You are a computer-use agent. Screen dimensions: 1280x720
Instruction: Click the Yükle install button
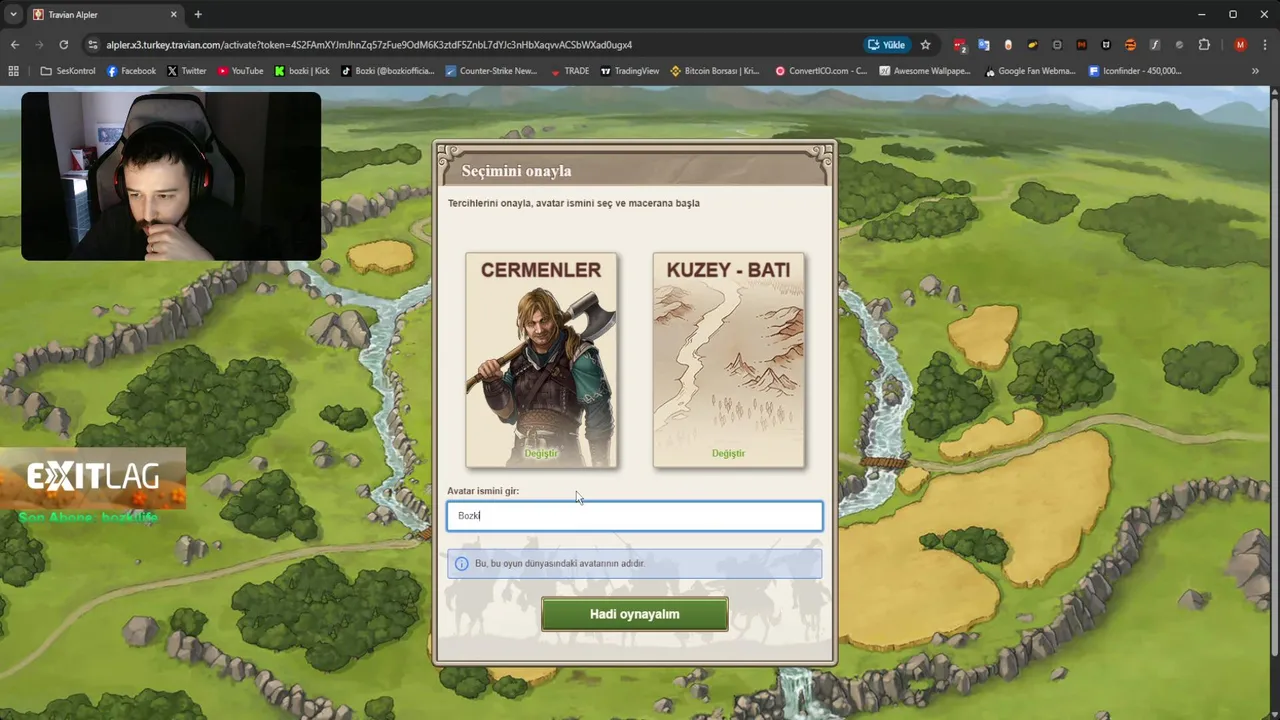(x=886, y=45)
